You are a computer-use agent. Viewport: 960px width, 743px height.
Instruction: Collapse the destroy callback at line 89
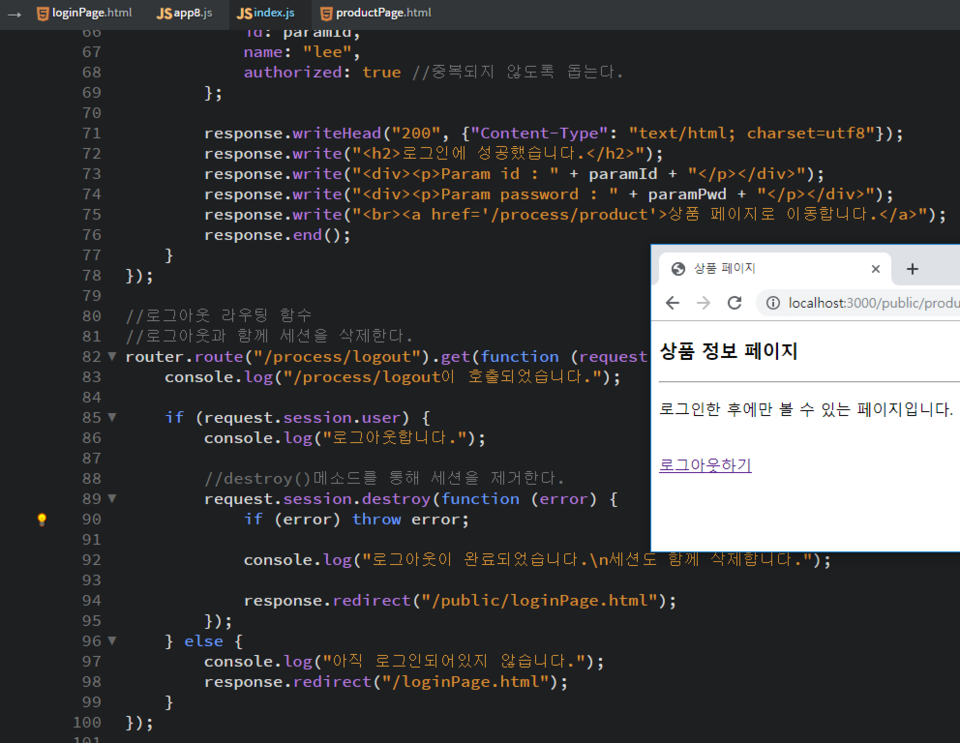(111, 498)
